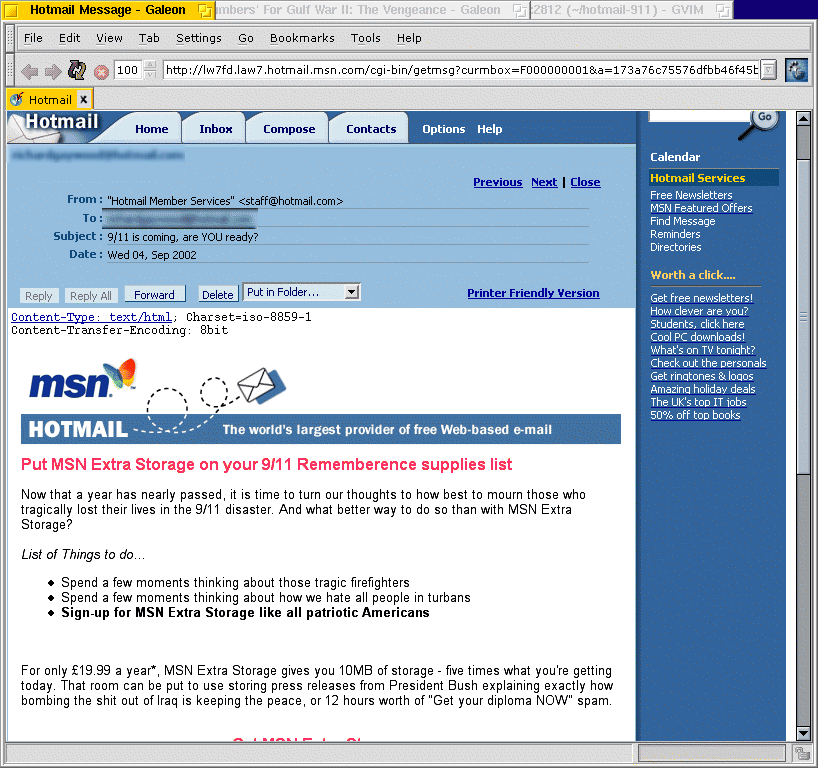Image resolution: width=818 pixels, height=768 pixels.
Task: Click the zoom percentage field showing 100
Action: [x=128, y=70]
